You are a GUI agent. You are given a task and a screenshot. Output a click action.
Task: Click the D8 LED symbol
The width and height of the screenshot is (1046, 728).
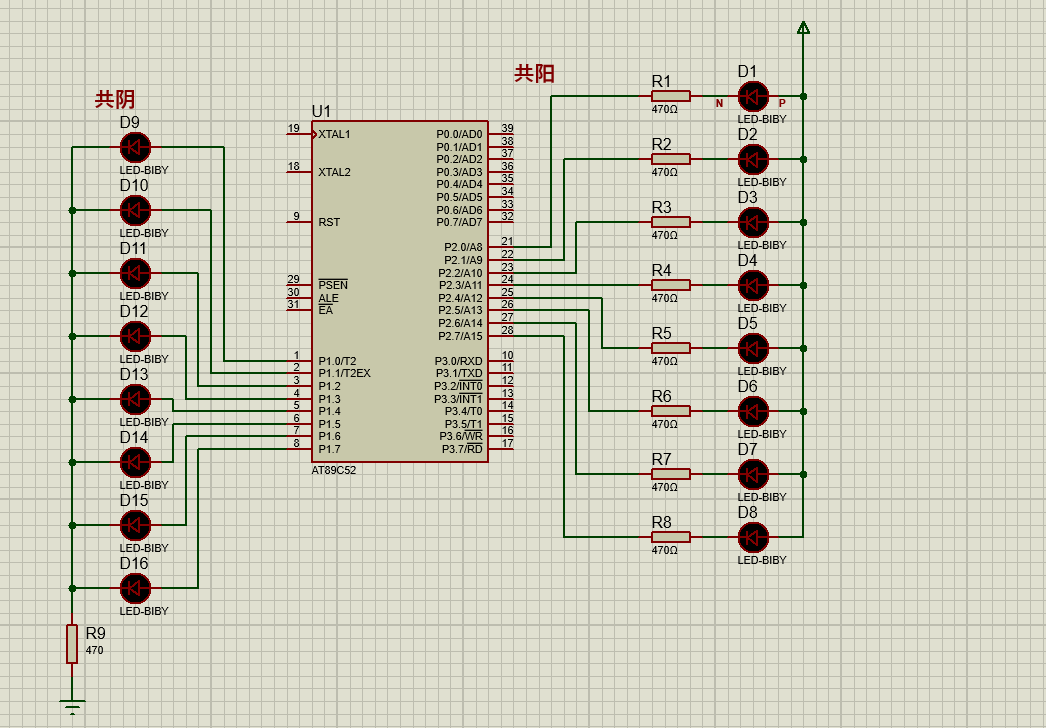pos(753,537)
